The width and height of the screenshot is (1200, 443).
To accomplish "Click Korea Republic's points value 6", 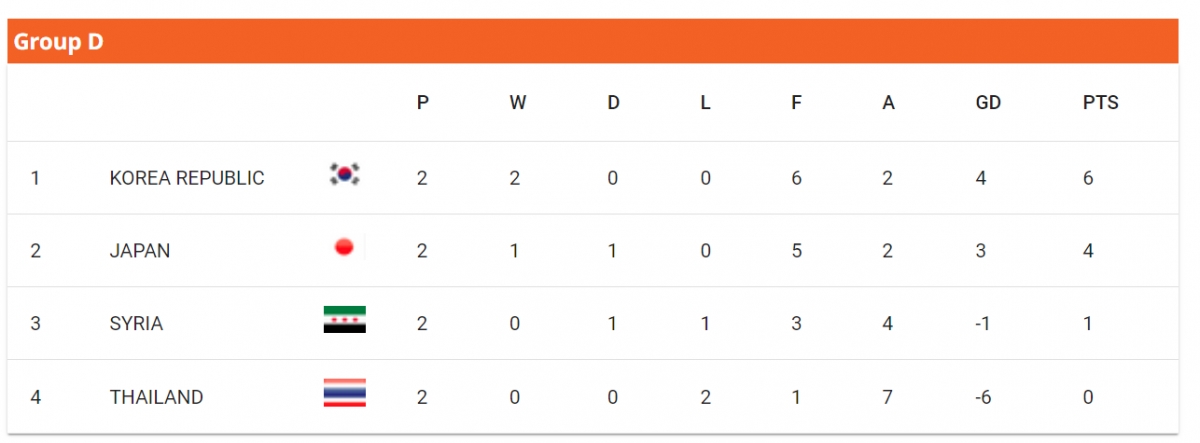I will 1088,178.
